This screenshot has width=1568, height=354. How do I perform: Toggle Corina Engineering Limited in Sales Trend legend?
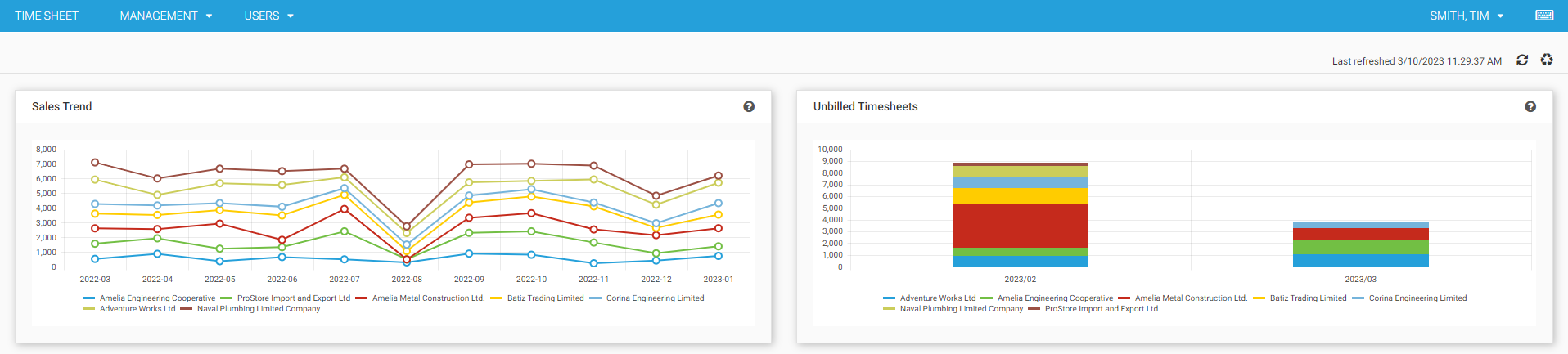tap(647, 298)
